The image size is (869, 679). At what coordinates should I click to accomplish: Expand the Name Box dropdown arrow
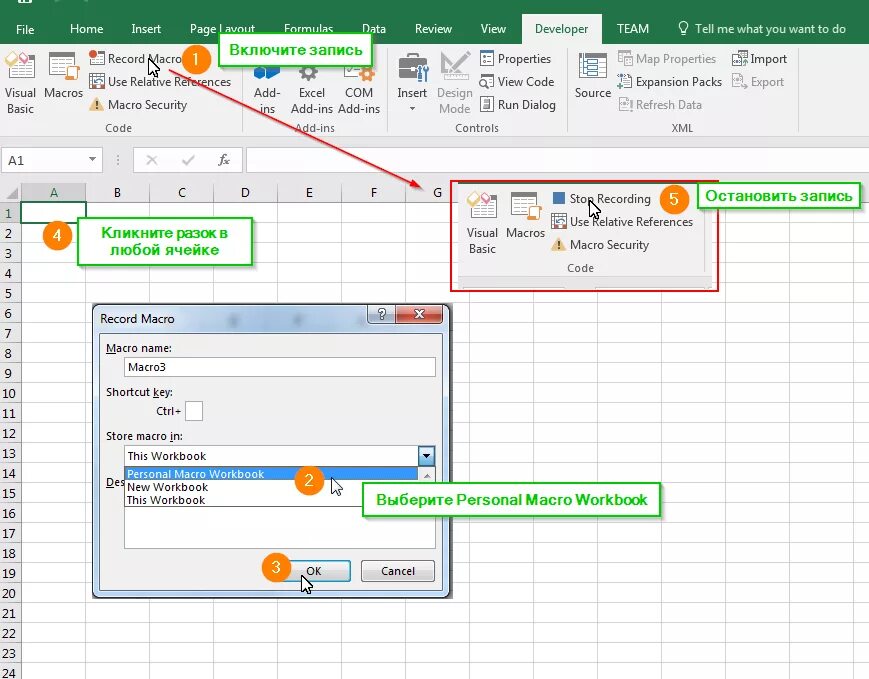tap(93, 160)
